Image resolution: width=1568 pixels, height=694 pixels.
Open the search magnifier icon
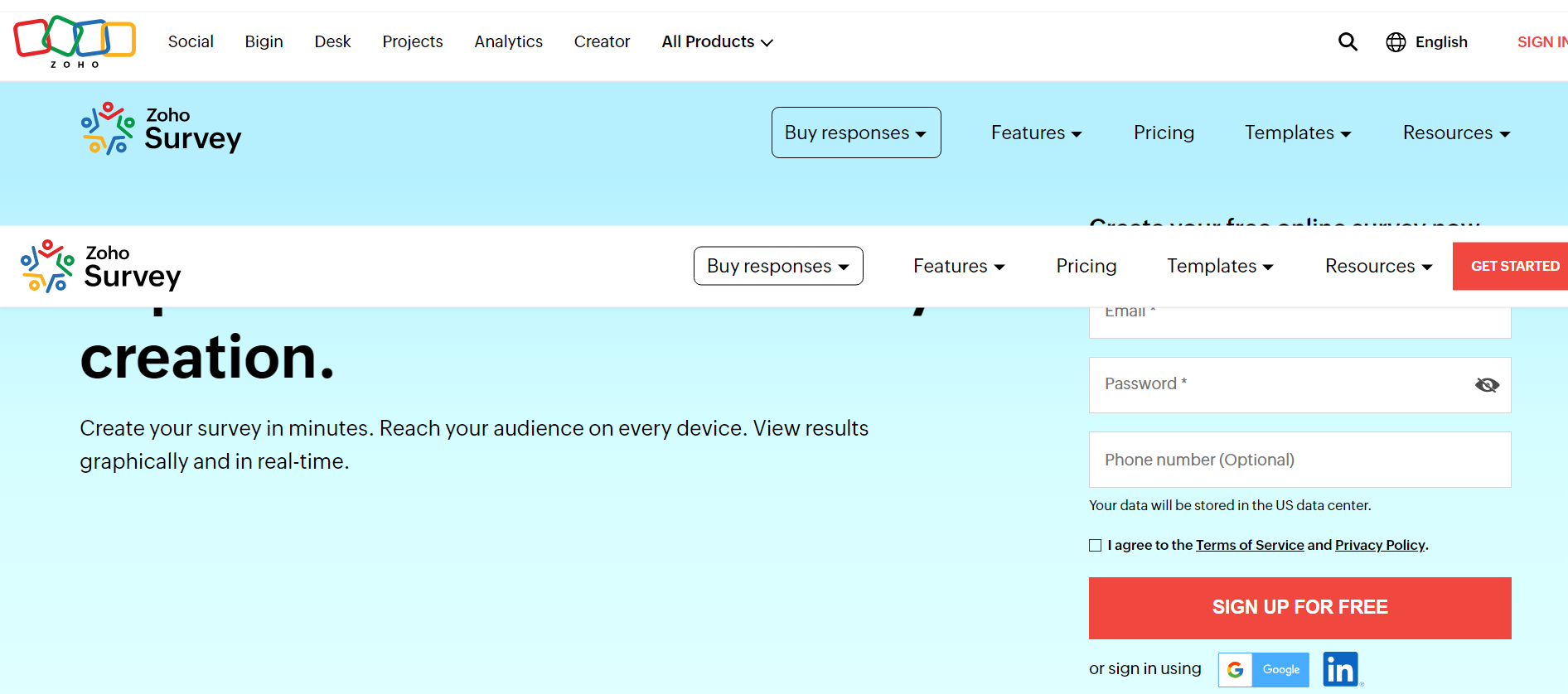(1348, 41)
